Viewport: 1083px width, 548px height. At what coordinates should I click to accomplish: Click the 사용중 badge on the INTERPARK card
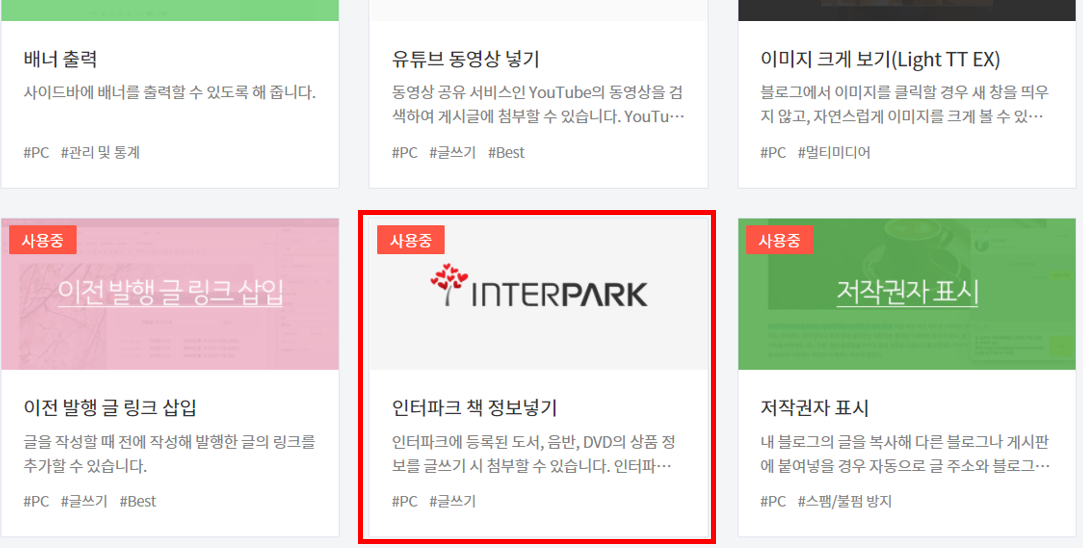pyautogui.click(x=411, y=240)
